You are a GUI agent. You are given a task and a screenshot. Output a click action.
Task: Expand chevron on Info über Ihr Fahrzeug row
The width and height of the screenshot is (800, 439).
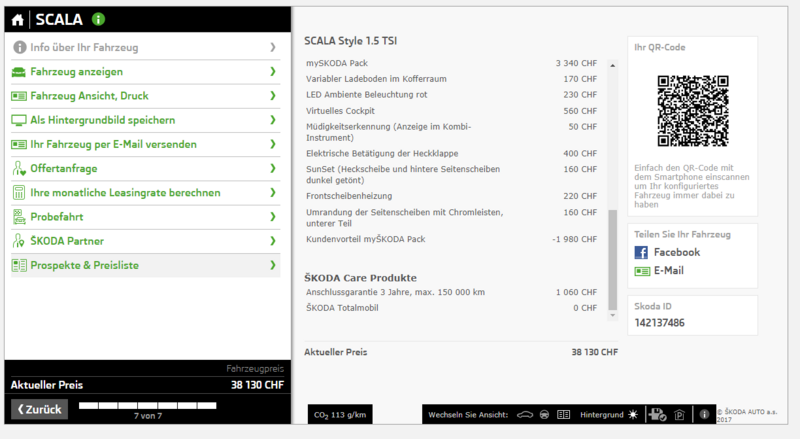pos(273,47)
